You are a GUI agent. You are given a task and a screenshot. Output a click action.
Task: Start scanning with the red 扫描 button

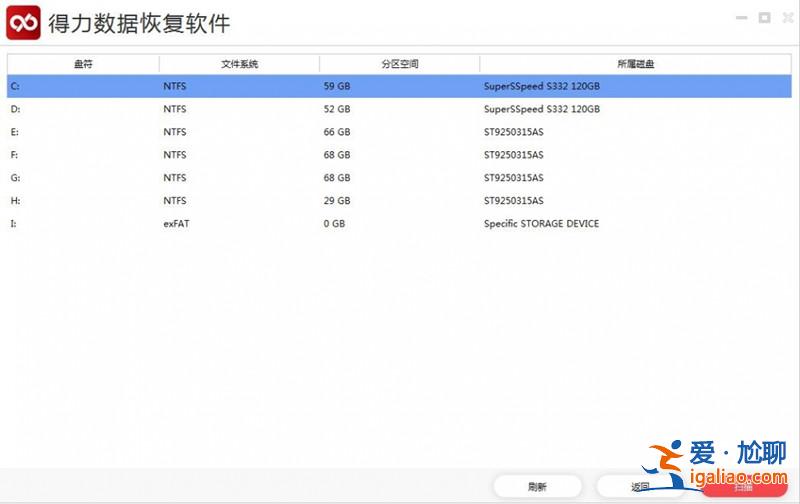tap(743, 487)
